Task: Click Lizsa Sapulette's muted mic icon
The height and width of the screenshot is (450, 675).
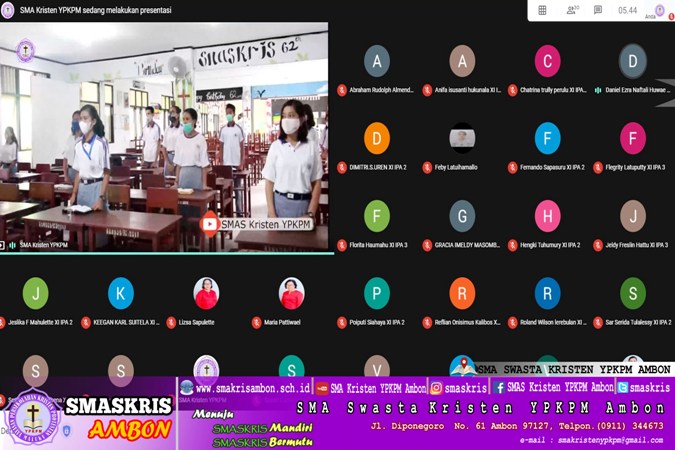Action: point(171,322)
